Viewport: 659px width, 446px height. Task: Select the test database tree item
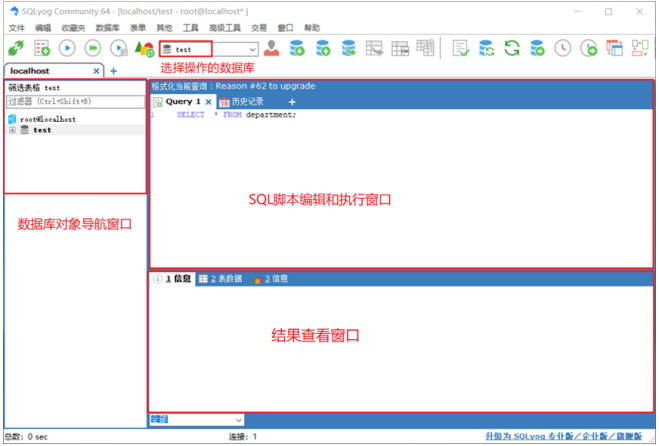[x=42, y=130]
